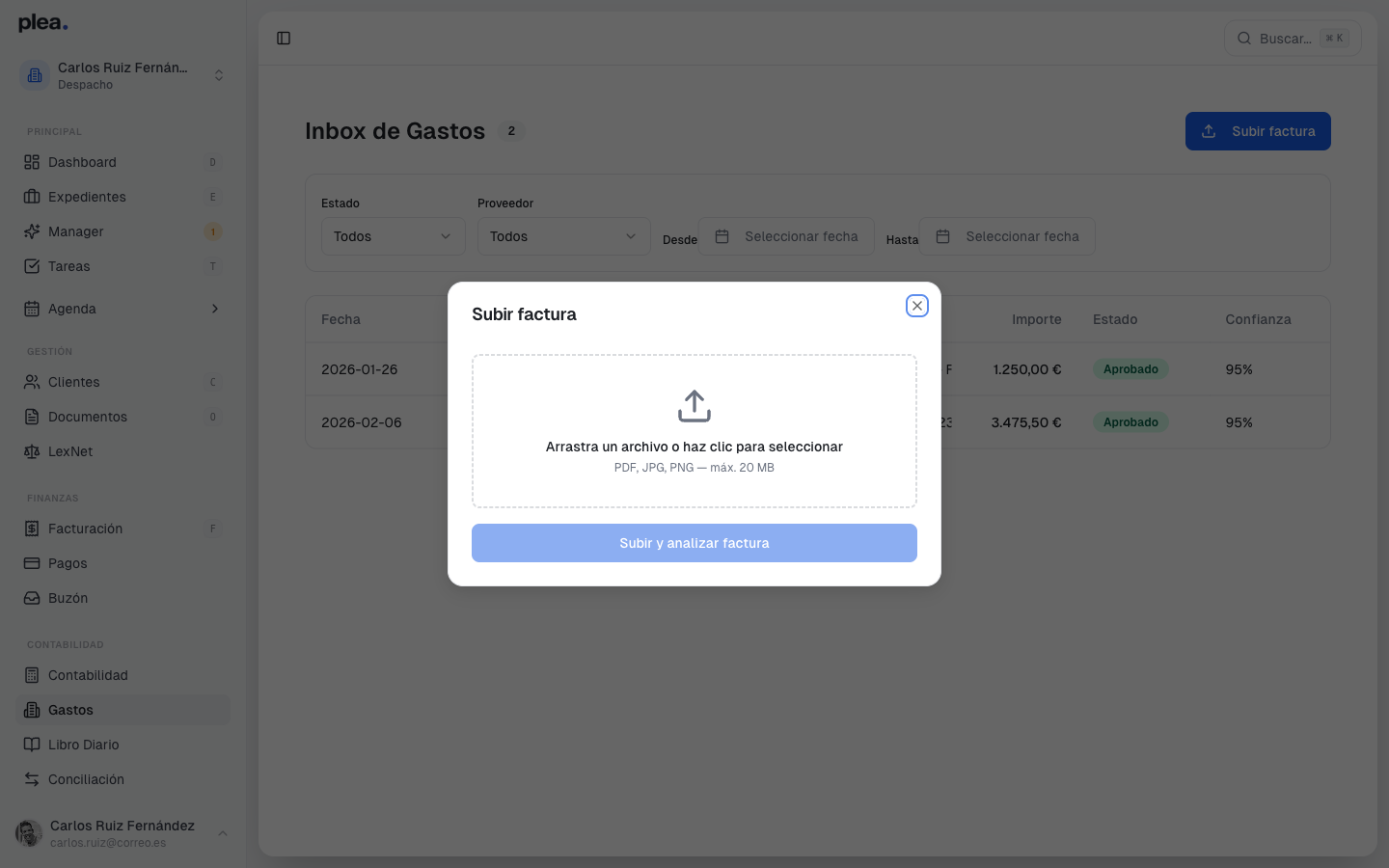The image size is (1389, 868).
Task: Expand the Agenda submenu chevron
Action: click(x=216, y=309)
